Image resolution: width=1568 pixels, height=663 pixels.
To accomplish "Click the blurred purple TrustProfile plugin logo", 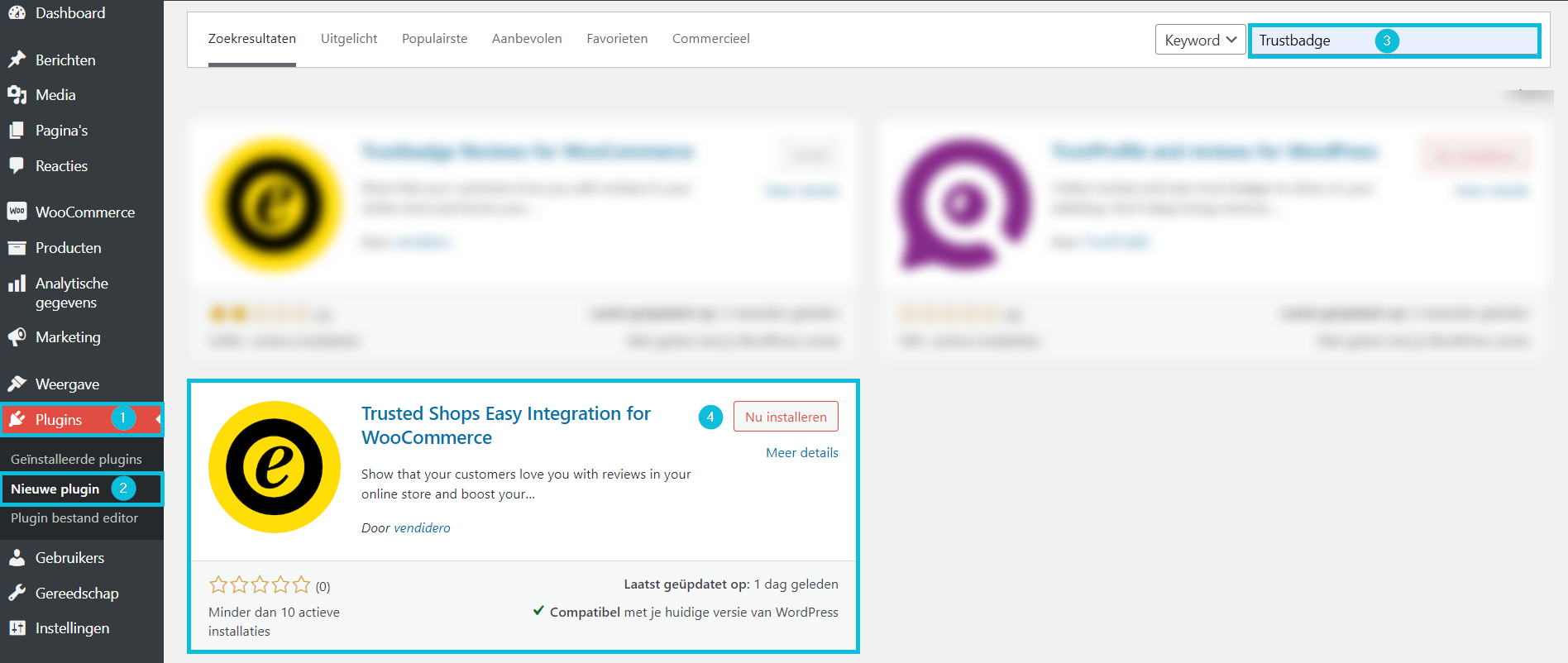I will point(965,205).
